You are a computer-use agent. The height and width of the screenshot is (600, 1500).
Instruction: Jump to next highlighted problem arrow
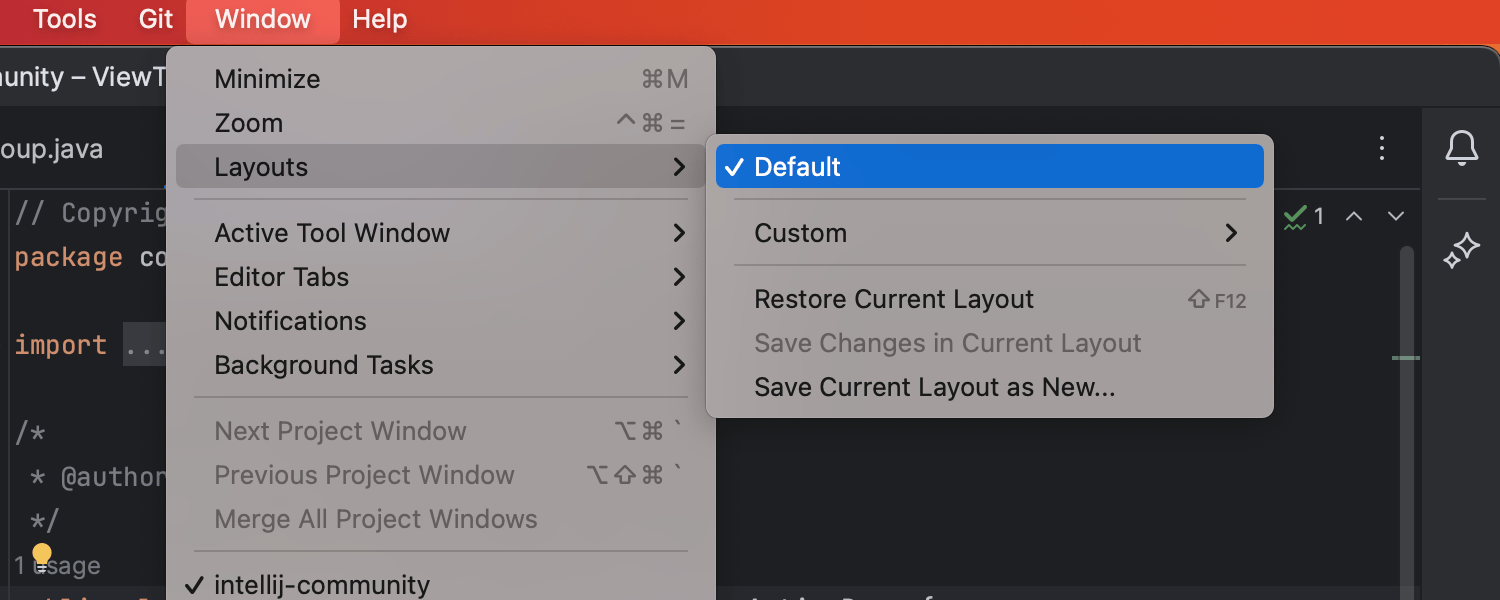(x=1395, y=216)
